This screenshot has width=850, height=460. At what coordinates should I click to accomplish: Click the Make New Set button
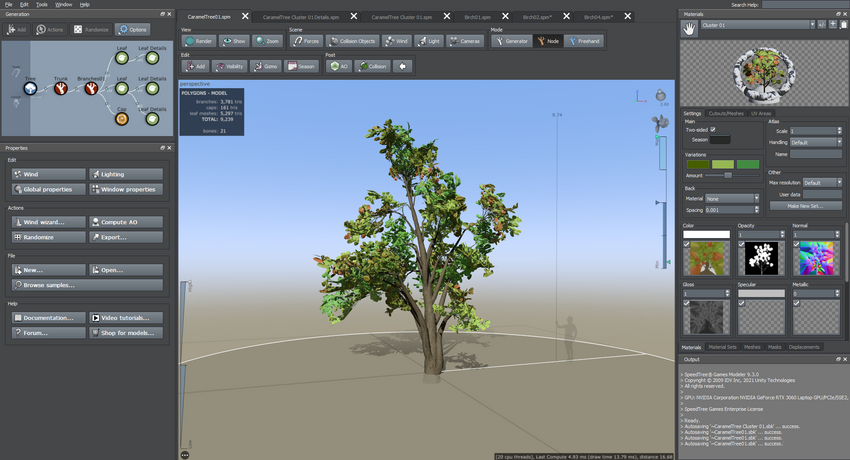(805, 205)
